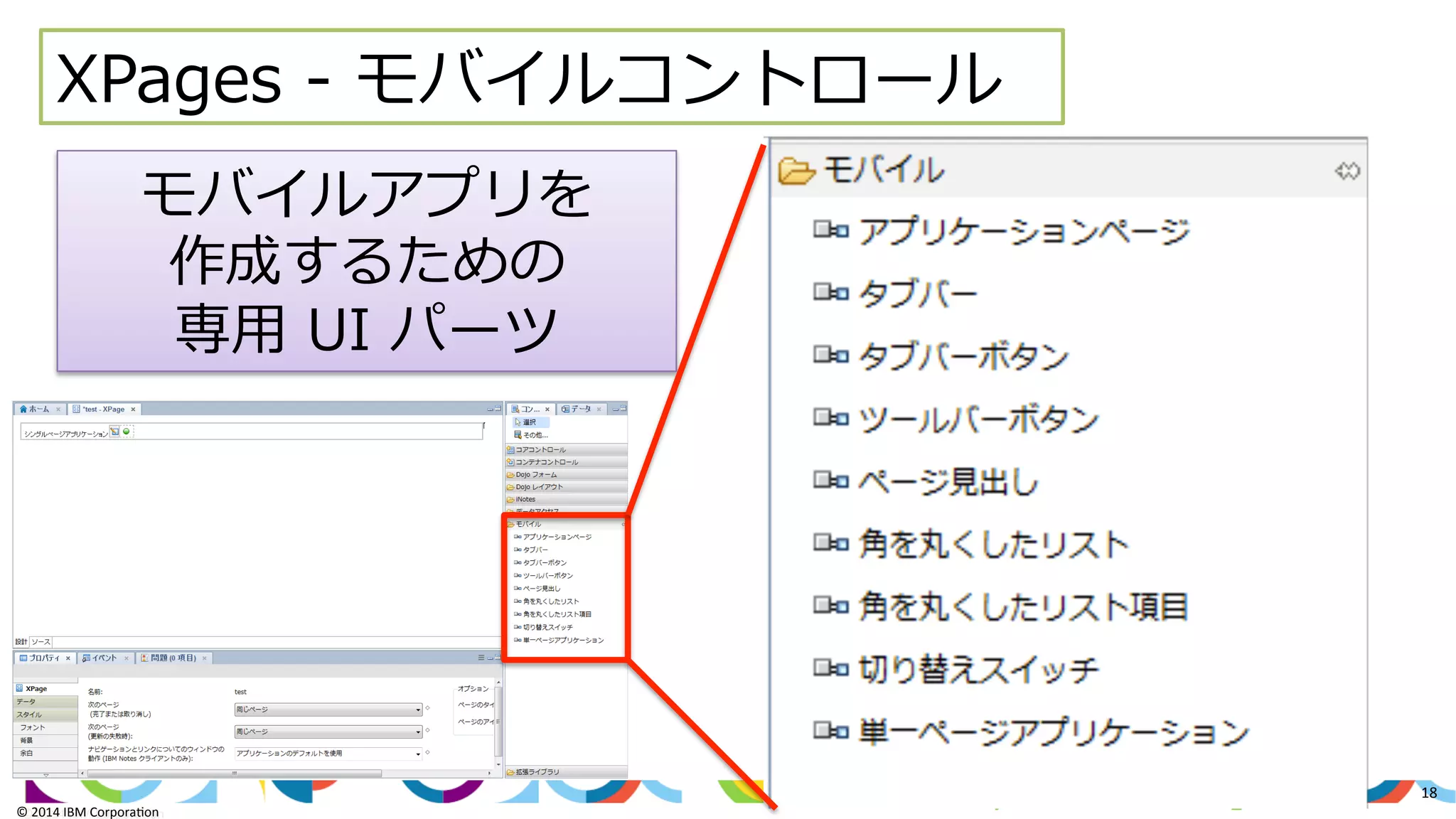The height and width of the screenshot is (819, 1456).
Task: Collapse モバイル drawer in small Designer palette
Action: (x=566, y=524)
